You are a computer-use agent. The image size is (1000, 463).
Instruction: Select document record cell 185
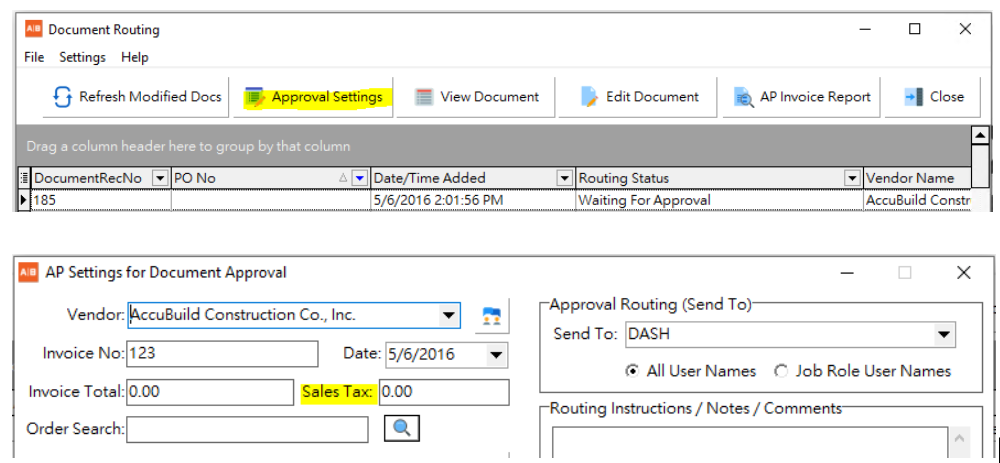click(101, 200)
